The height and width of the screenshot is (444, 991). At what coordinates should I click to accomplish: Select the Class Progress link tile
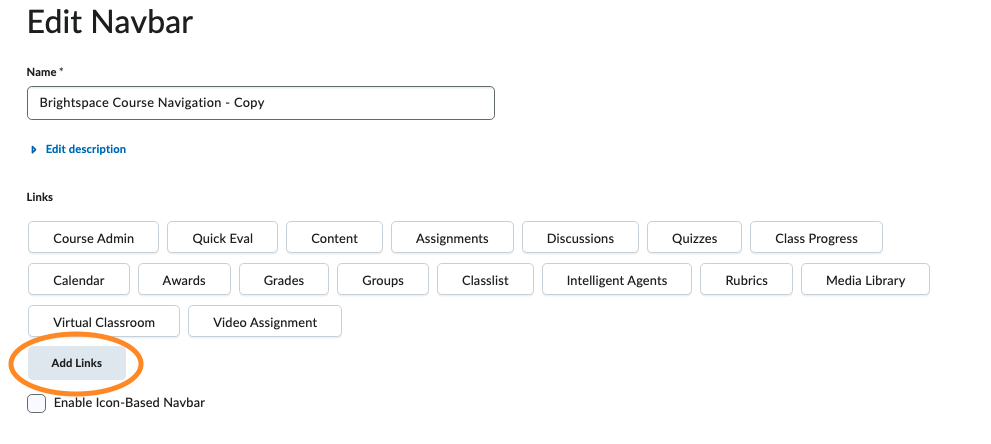click(817, 238)
